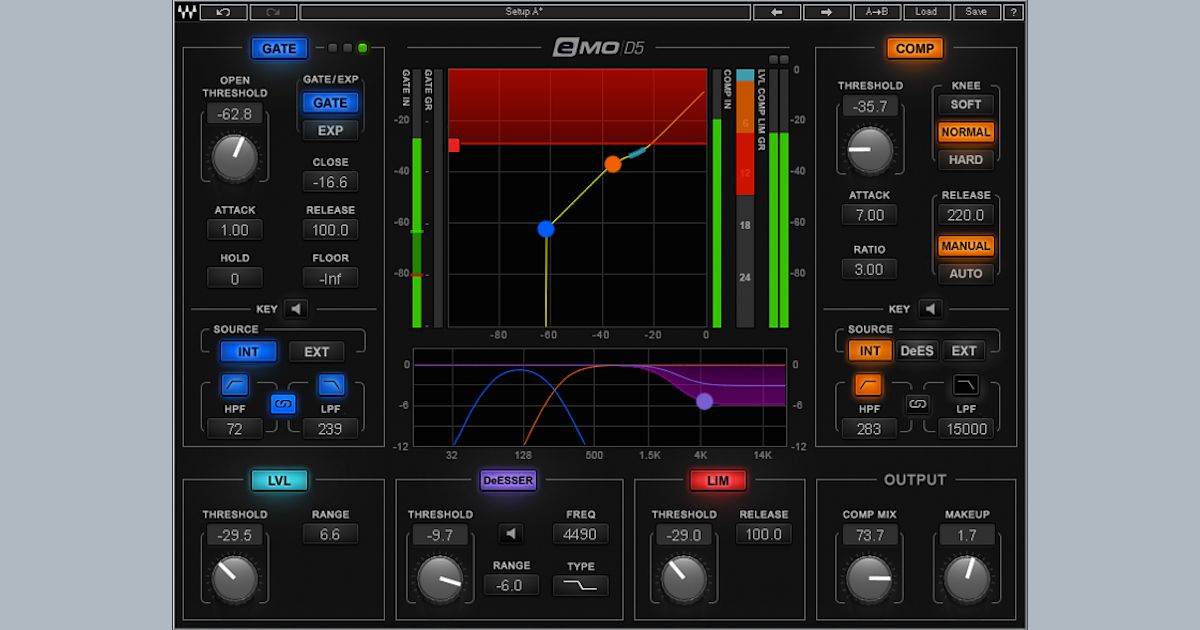The width and height of the screenshot is (1200, 630).
Task: Save the current preset with the Save button
Action: pyautogui.click(x=975, y=11)
